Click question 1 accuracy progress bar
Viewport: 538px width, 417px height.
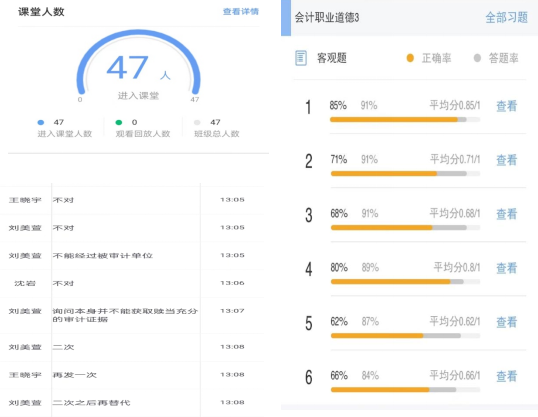tap(405, 119)
